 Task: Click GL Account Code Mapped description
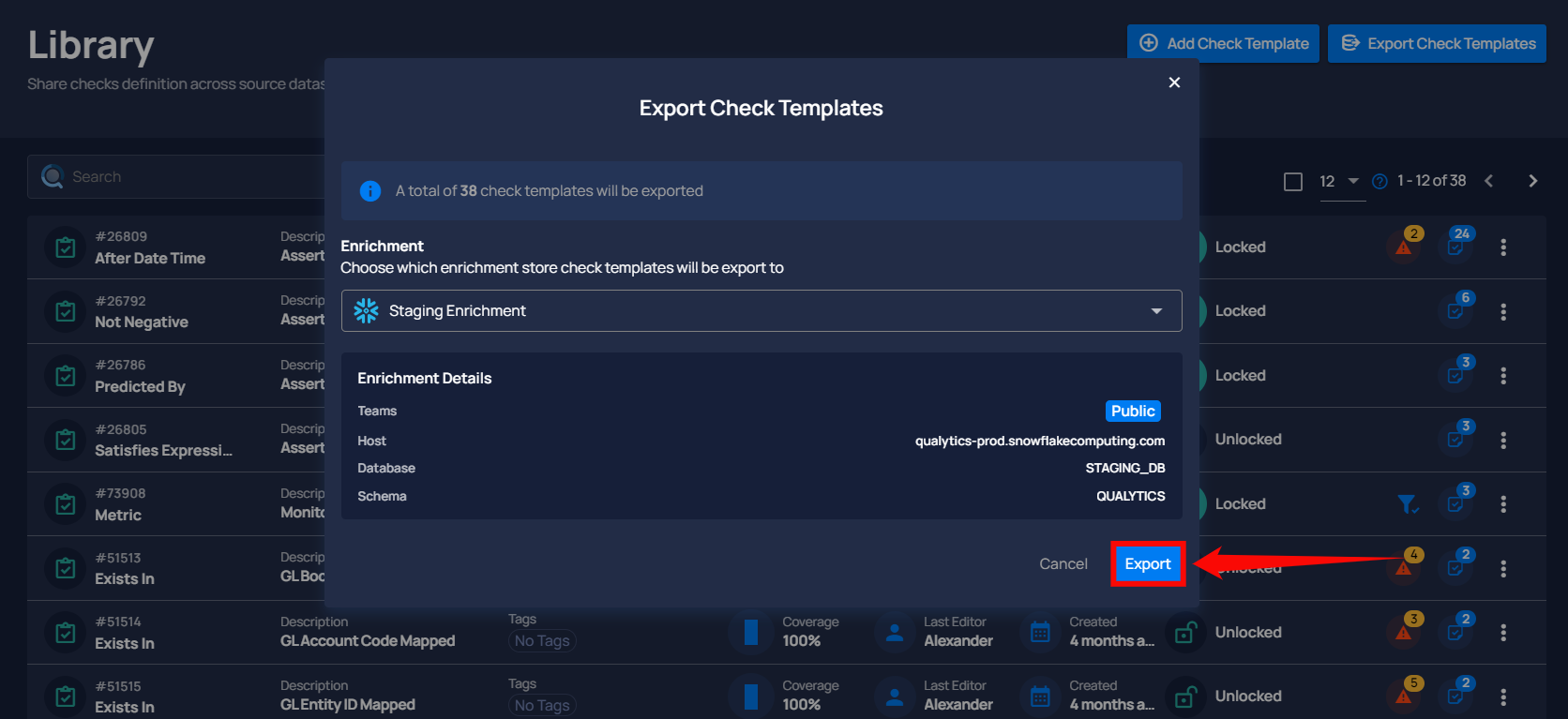pyautogui.click(x=368, y=641)
